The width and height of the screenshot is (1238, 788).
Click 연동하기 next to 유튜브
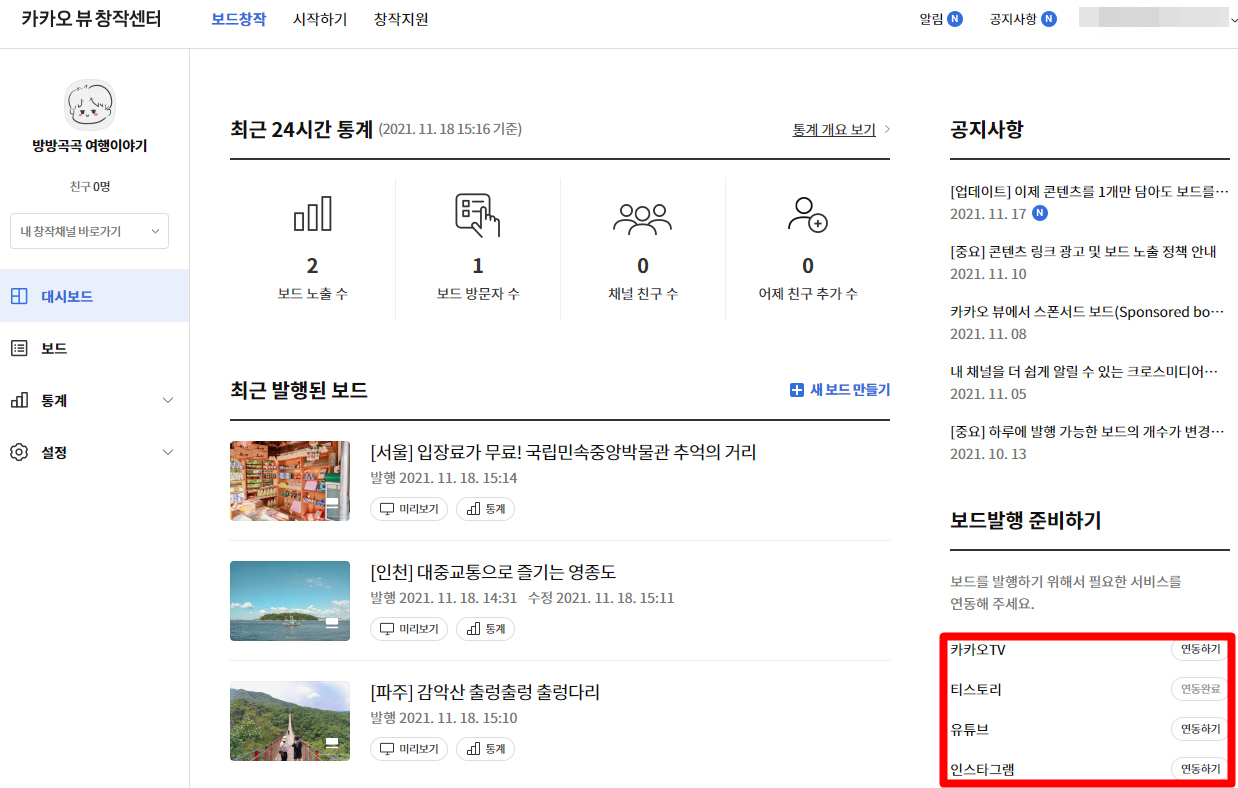click(1198, 728)
